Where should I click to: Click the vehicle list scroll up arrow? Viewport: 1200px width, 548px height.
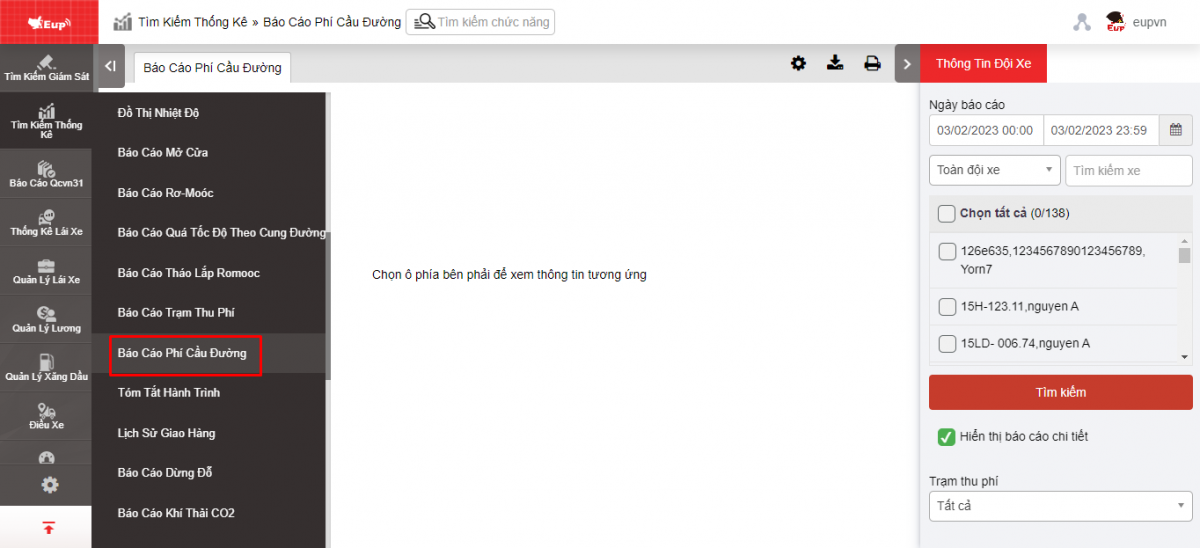[1185, 240]
